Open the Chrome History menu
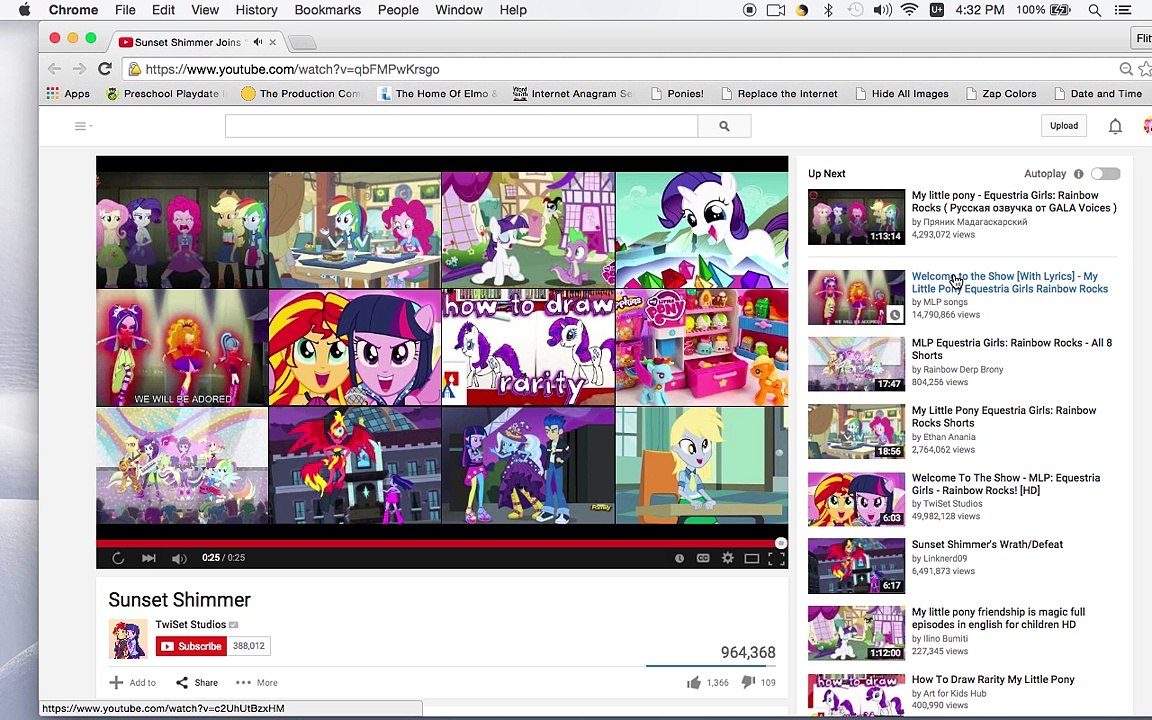 (256, 10)
